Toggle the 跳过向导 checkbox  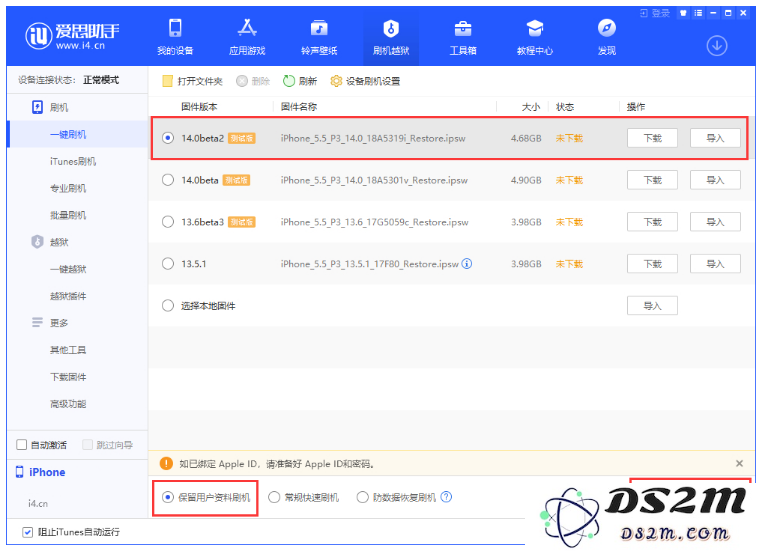click(88, 444)
